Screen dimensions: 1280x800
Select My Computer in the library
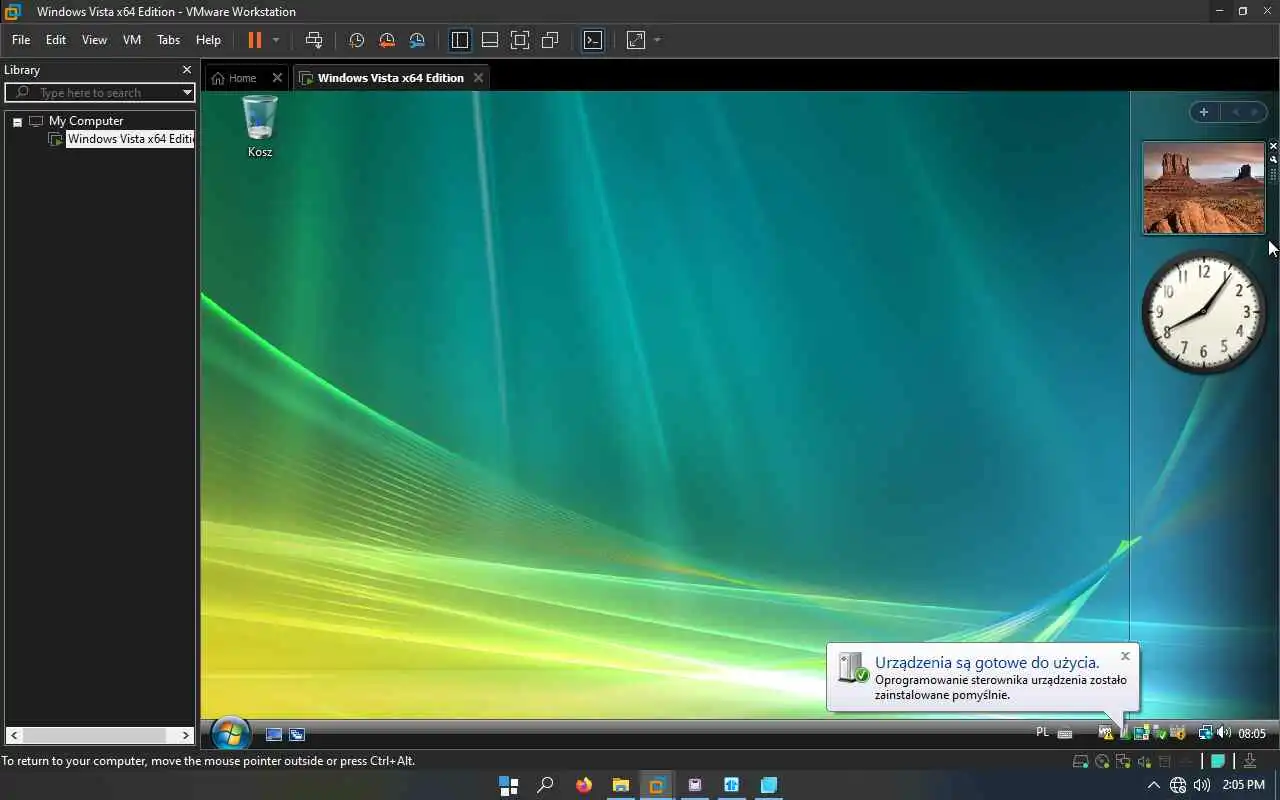pos(86,121)
